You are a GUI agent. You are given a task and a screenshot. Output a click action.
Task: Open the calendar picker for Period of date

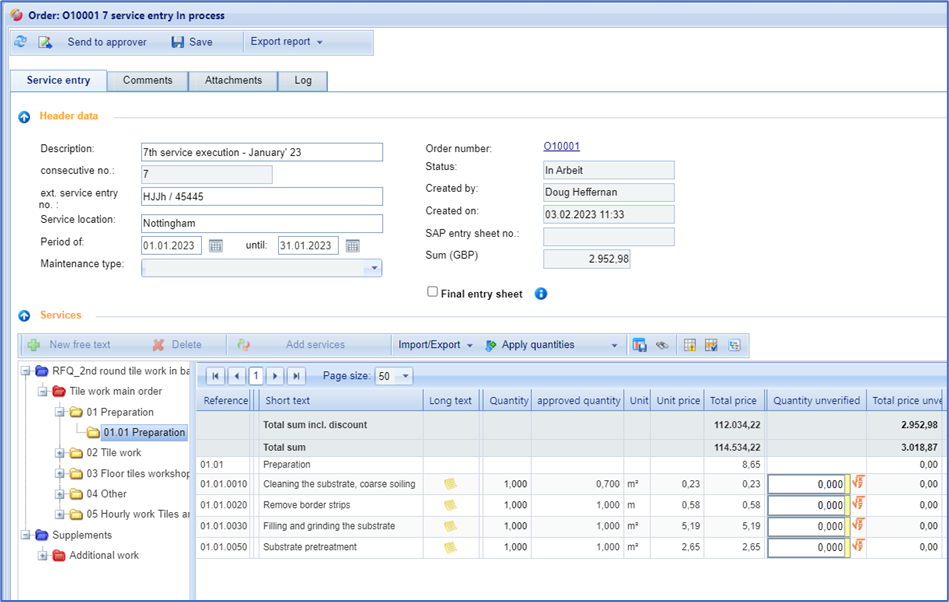(216, 246)
